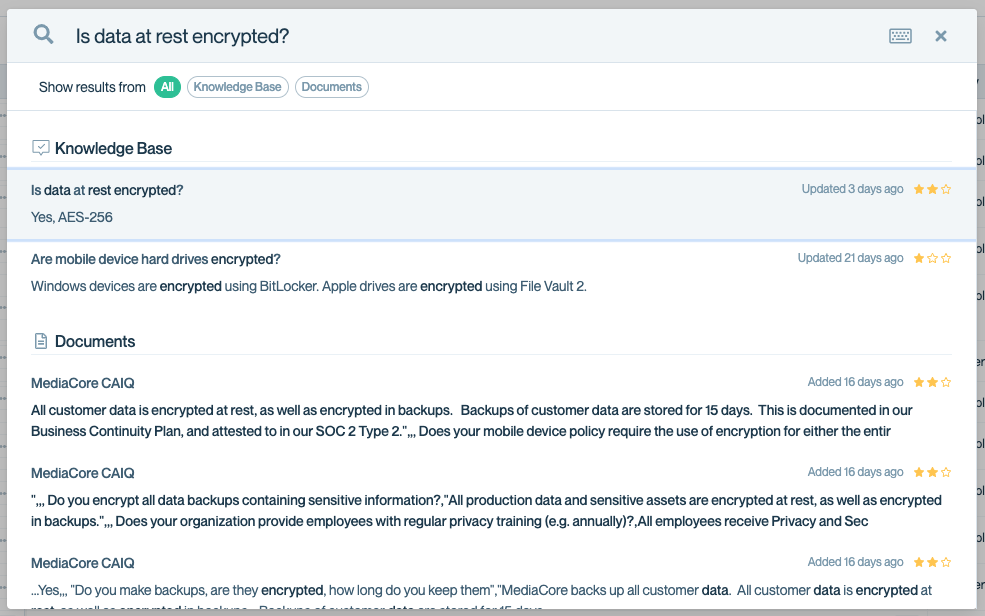Open the second MediaCore CAIQ document result
The image size is (985, 616).
pos(82,473)
